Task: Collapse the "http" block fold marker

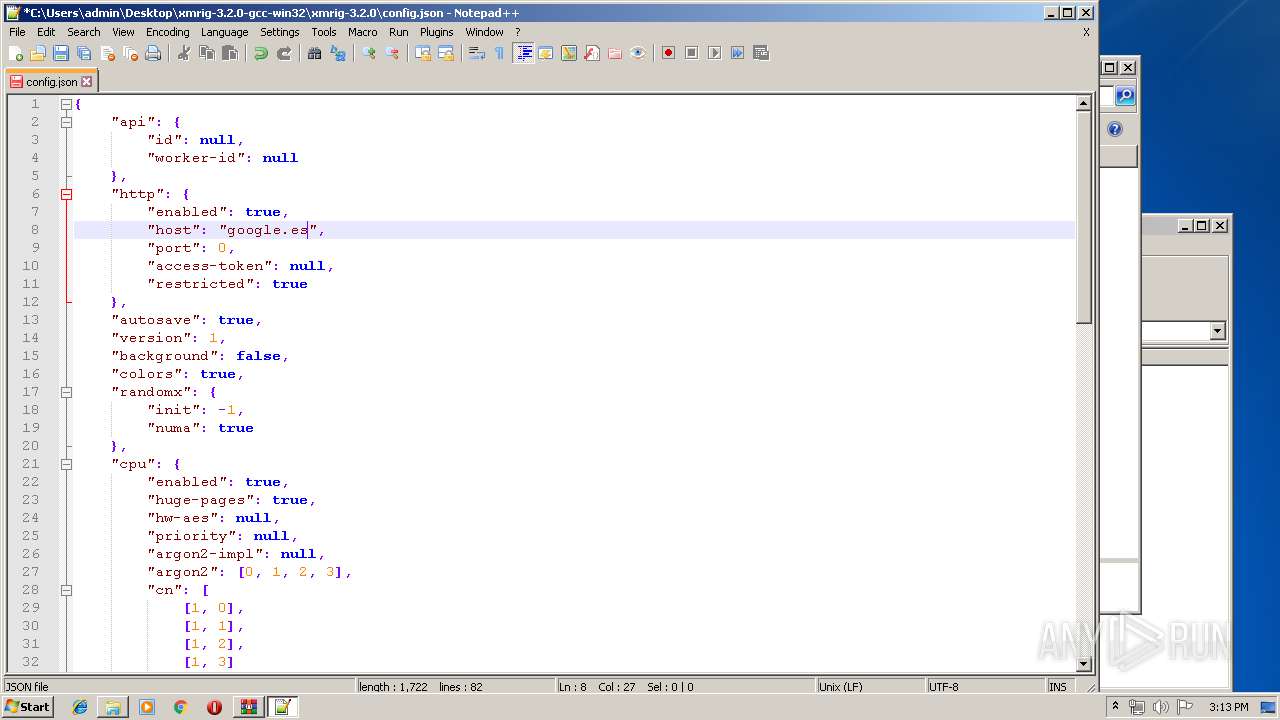Action: click(x=67, y=194)
